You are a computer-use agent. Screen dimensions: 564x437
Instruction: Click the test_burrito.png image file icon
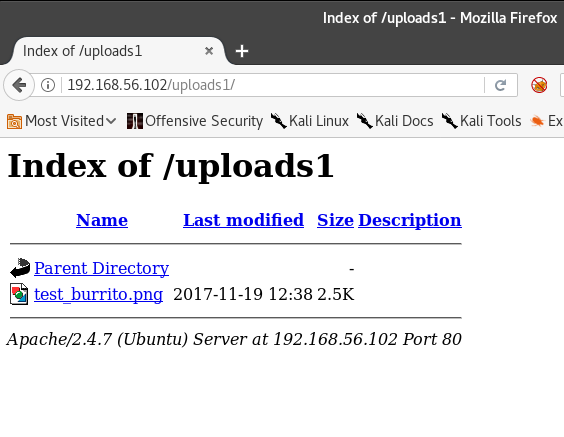tap(19, 294)
